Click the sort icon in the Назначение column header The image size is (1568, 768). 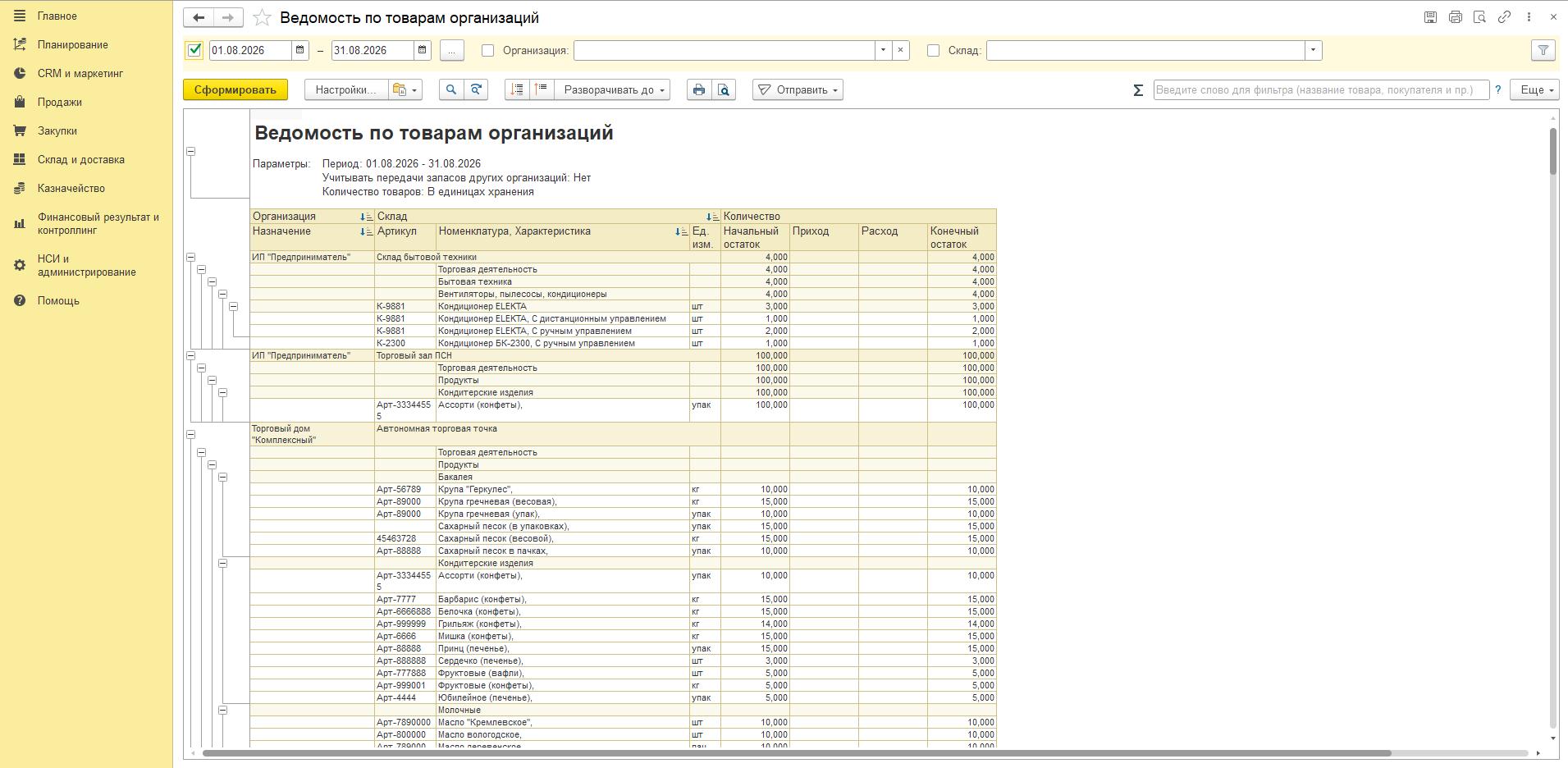tap(366, 232)
